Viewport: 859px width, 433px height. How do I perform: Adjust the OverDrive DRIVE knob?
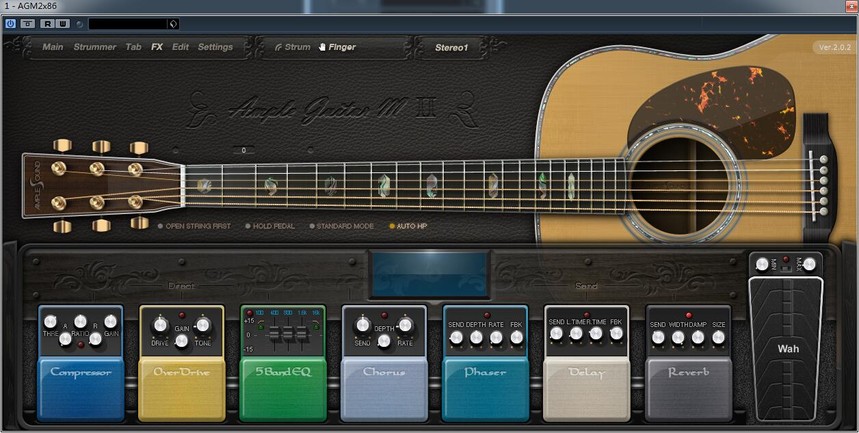coord(161,325)
